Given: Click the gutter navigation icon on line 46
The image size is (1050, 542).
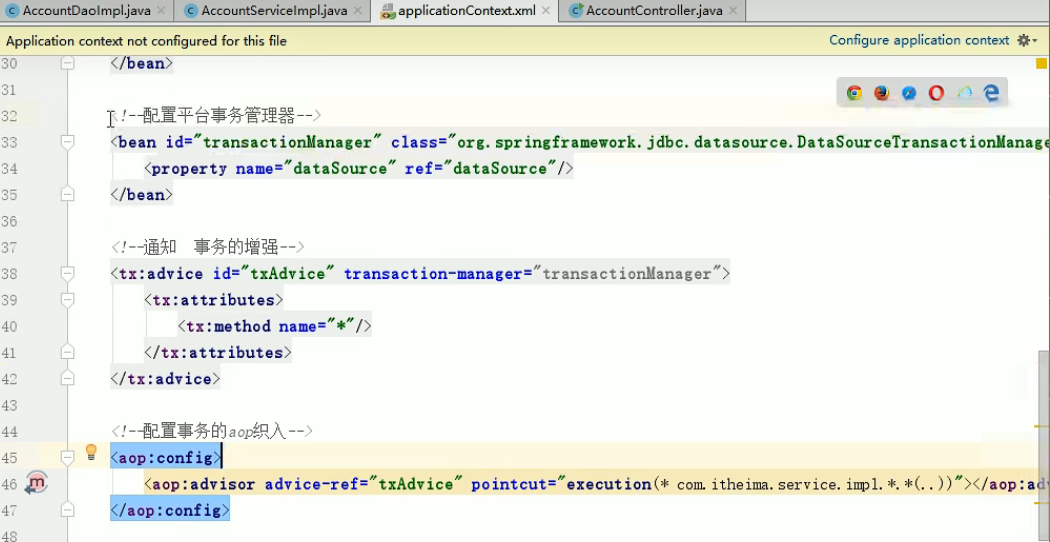Looking at the screenshot, I should (x=36, y=482).
